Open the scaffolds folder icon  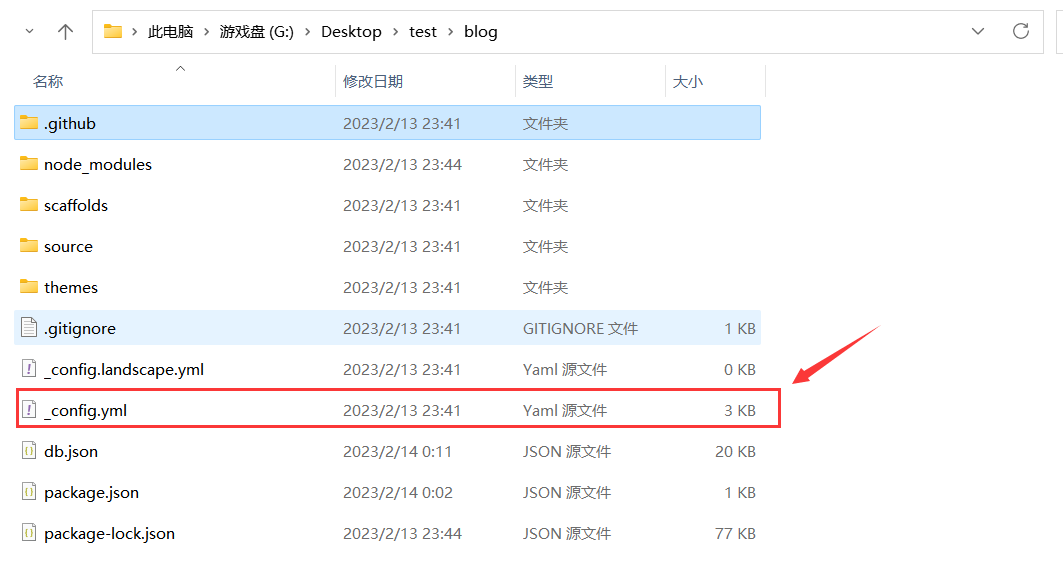coord(28,205)
